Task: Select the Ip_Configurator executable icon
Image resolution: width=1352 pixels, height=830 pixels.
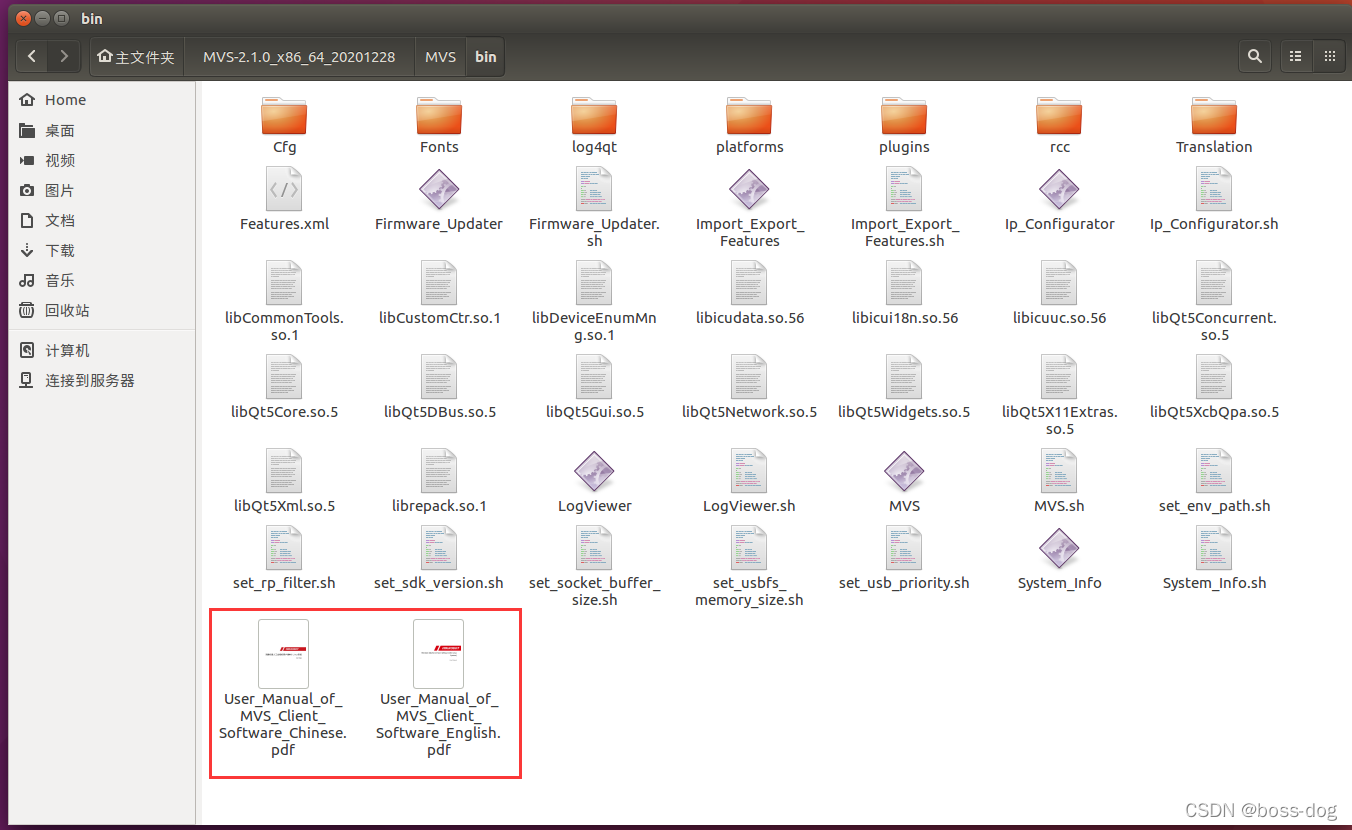Action: point(1059,189)
